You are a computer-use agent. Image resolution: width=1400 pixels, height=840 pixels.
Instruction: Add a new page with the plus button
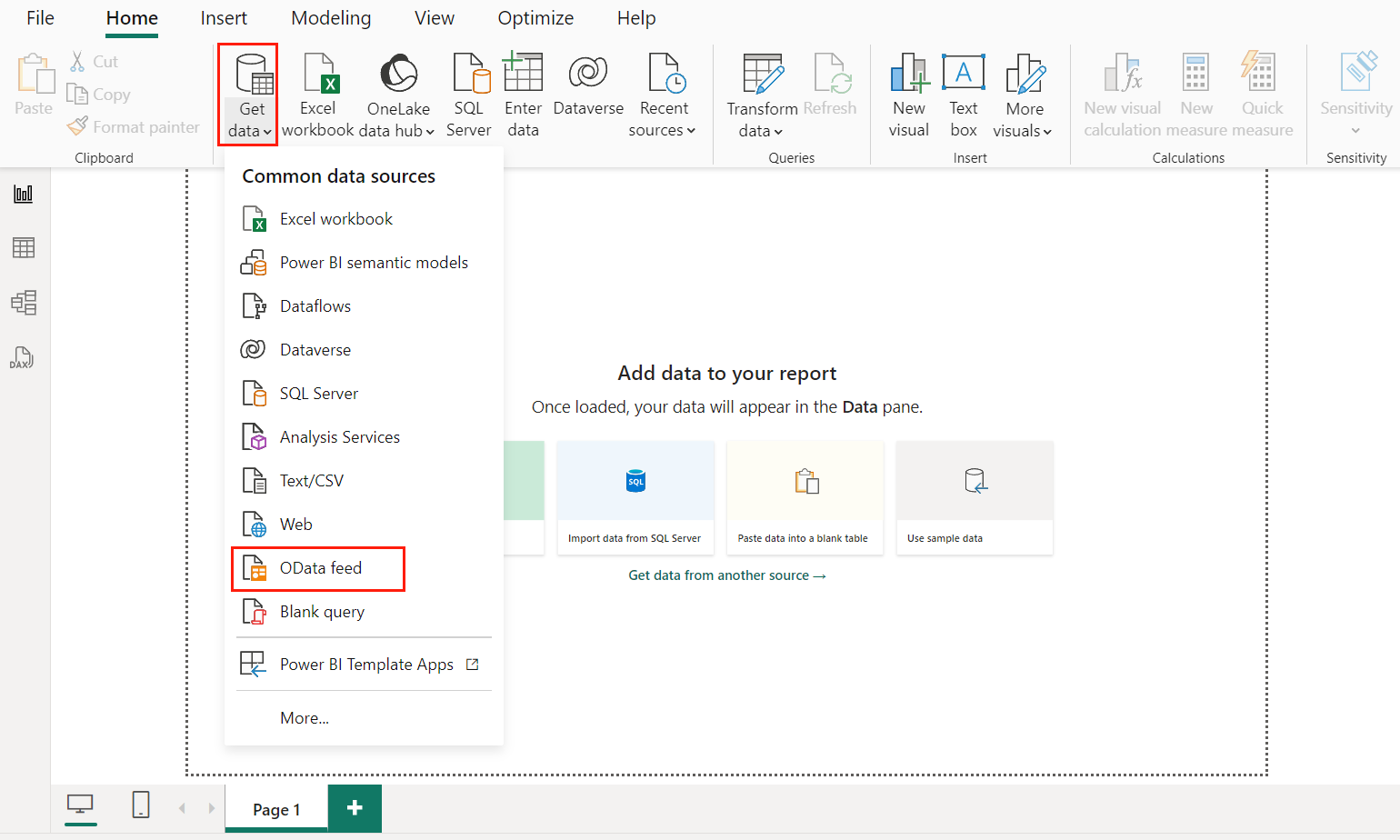tap(354, 808)
